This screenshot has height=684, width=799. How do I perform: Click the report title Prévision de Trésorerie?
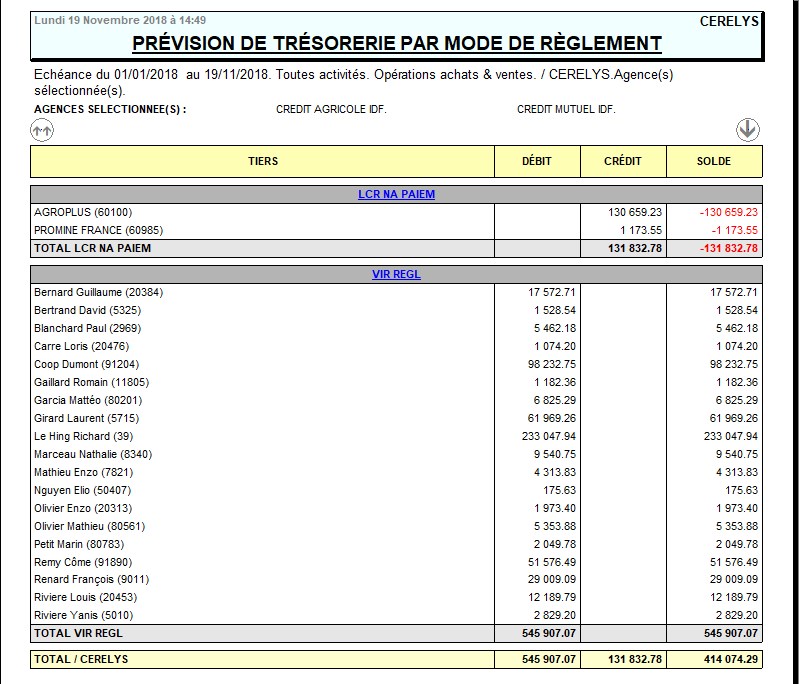396,43
